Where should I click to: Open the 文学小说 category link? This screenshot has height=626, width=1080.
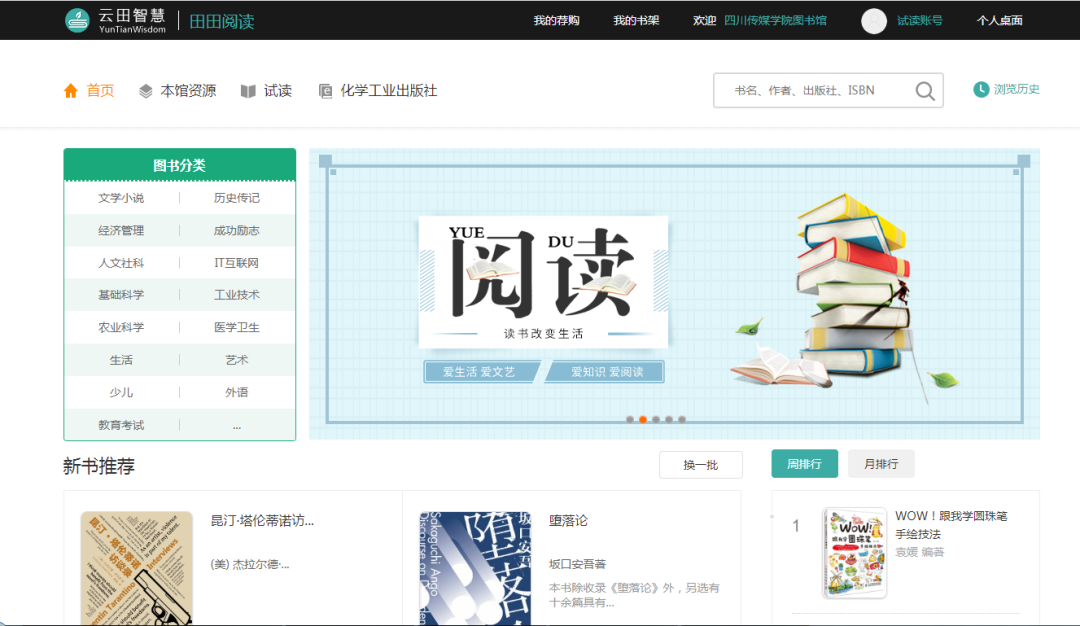coord(121,198)
